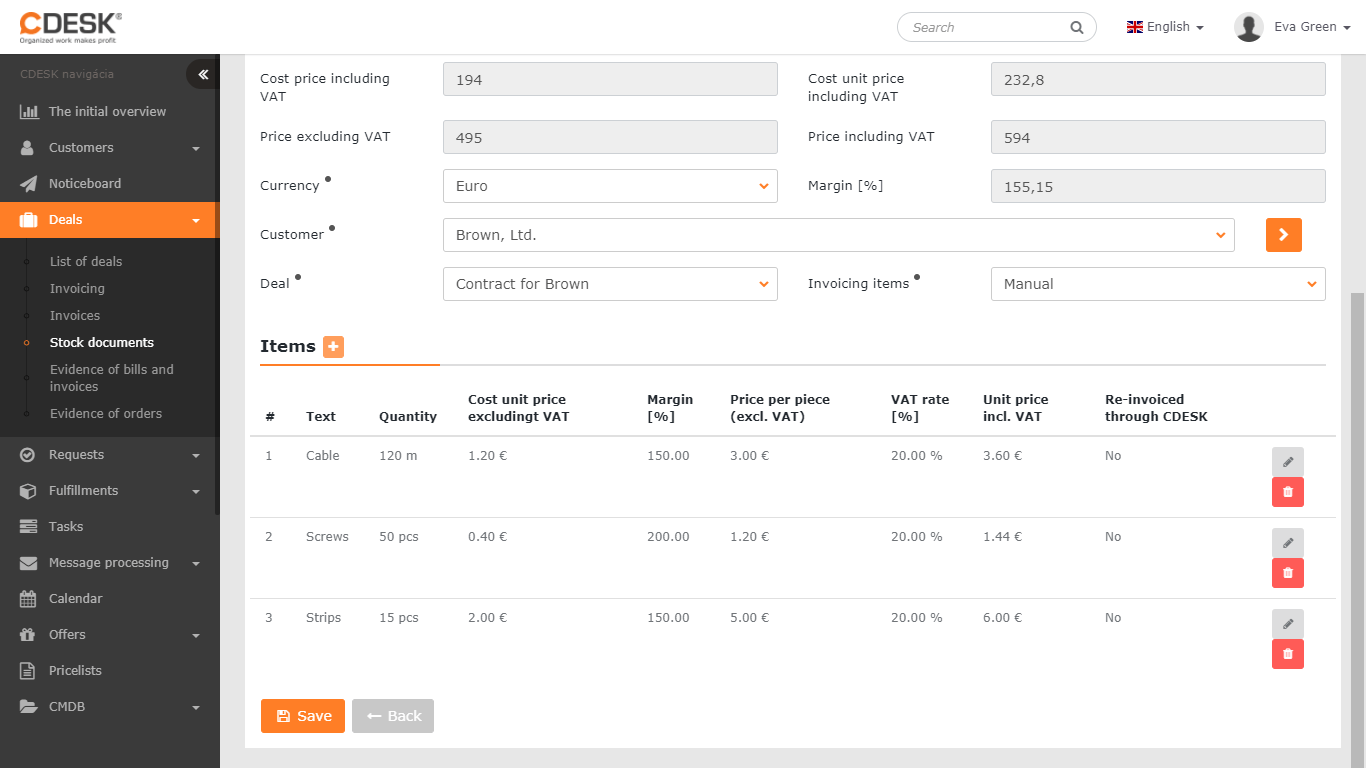Open Pricelists in the sidebar

pos(75,670)
